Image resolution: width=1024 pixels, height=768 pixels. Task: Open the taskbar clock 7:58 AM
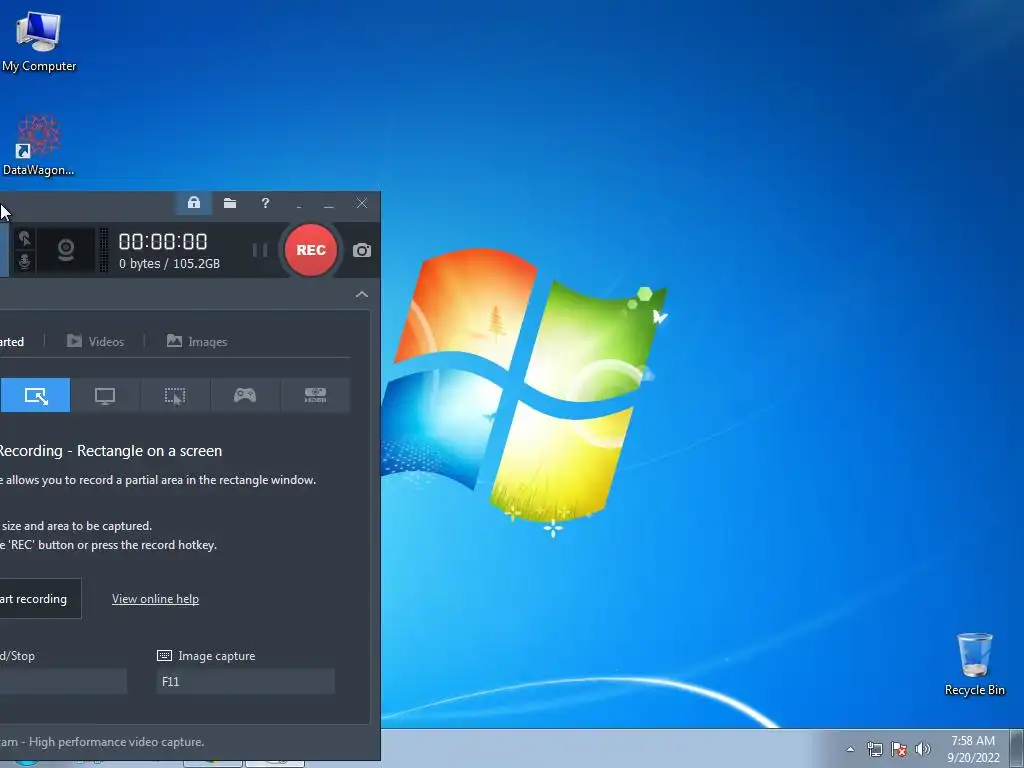[973, 749]
